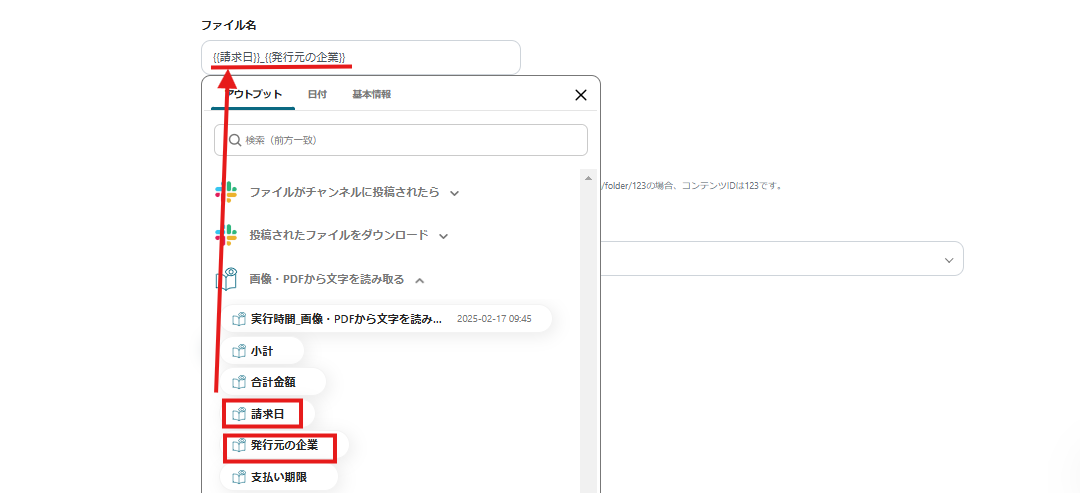The image size is (1080, 493).
Task: Insert the 請求日 output value
Action: [267, 414]
